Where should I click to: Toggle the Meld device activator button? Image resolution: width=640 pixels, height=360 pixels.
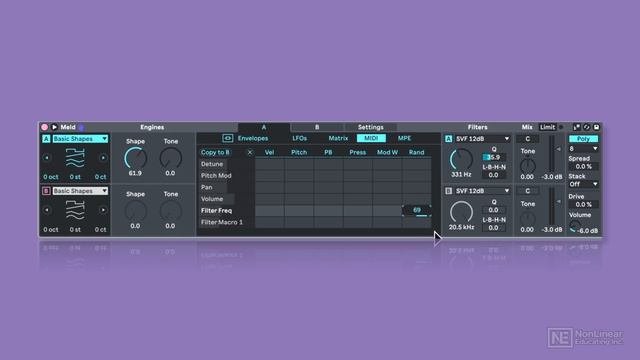pyautogui.click(x=44, y=127)
